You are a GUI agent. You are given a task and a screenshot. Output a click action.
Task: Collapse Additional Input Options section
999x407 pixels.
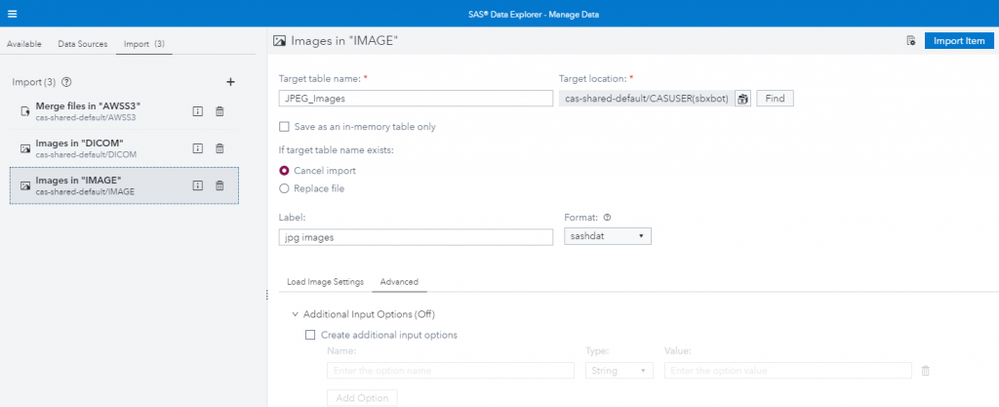(282, 314)
